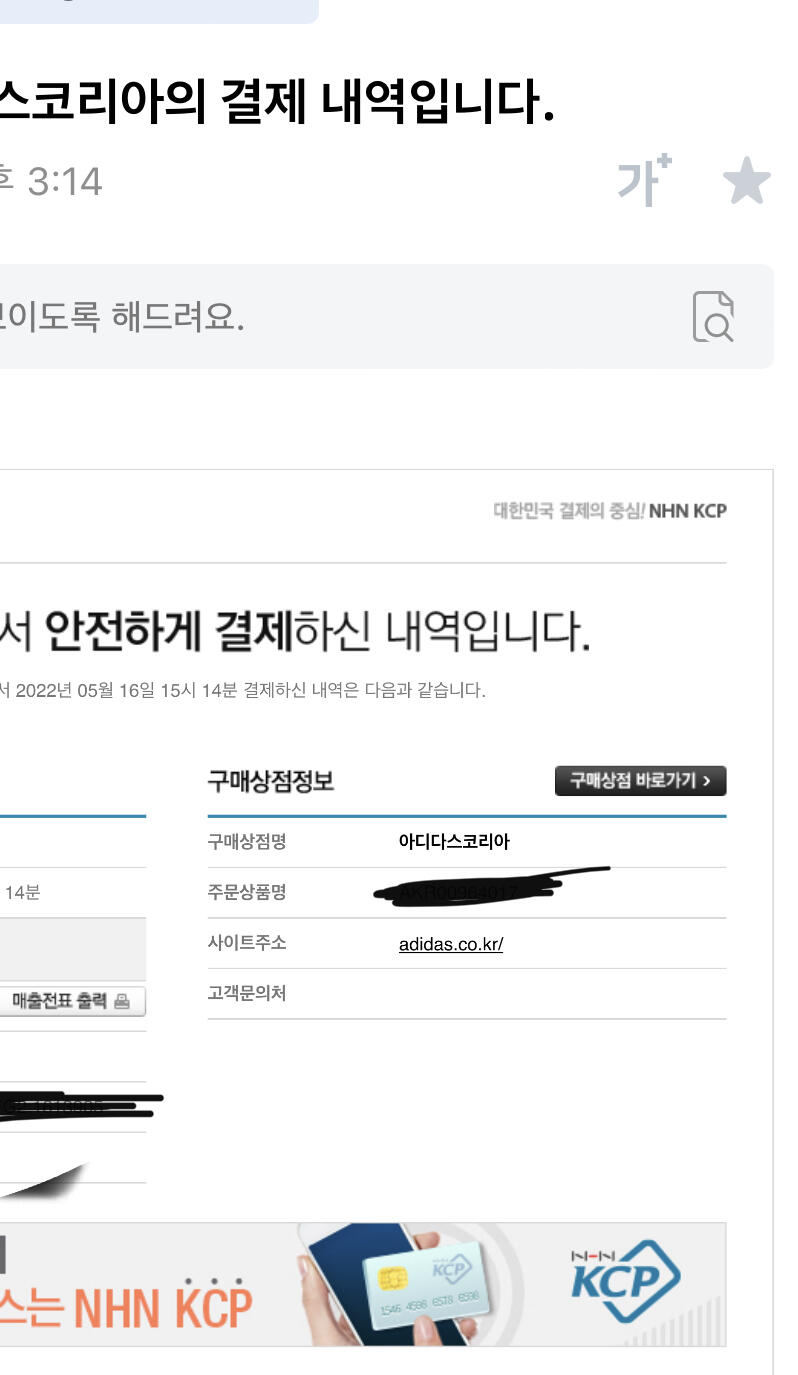Viewport: 798px width, 1375px height.
Task: Select the 아디다스코리아 store name text
Action: point(454,842)
